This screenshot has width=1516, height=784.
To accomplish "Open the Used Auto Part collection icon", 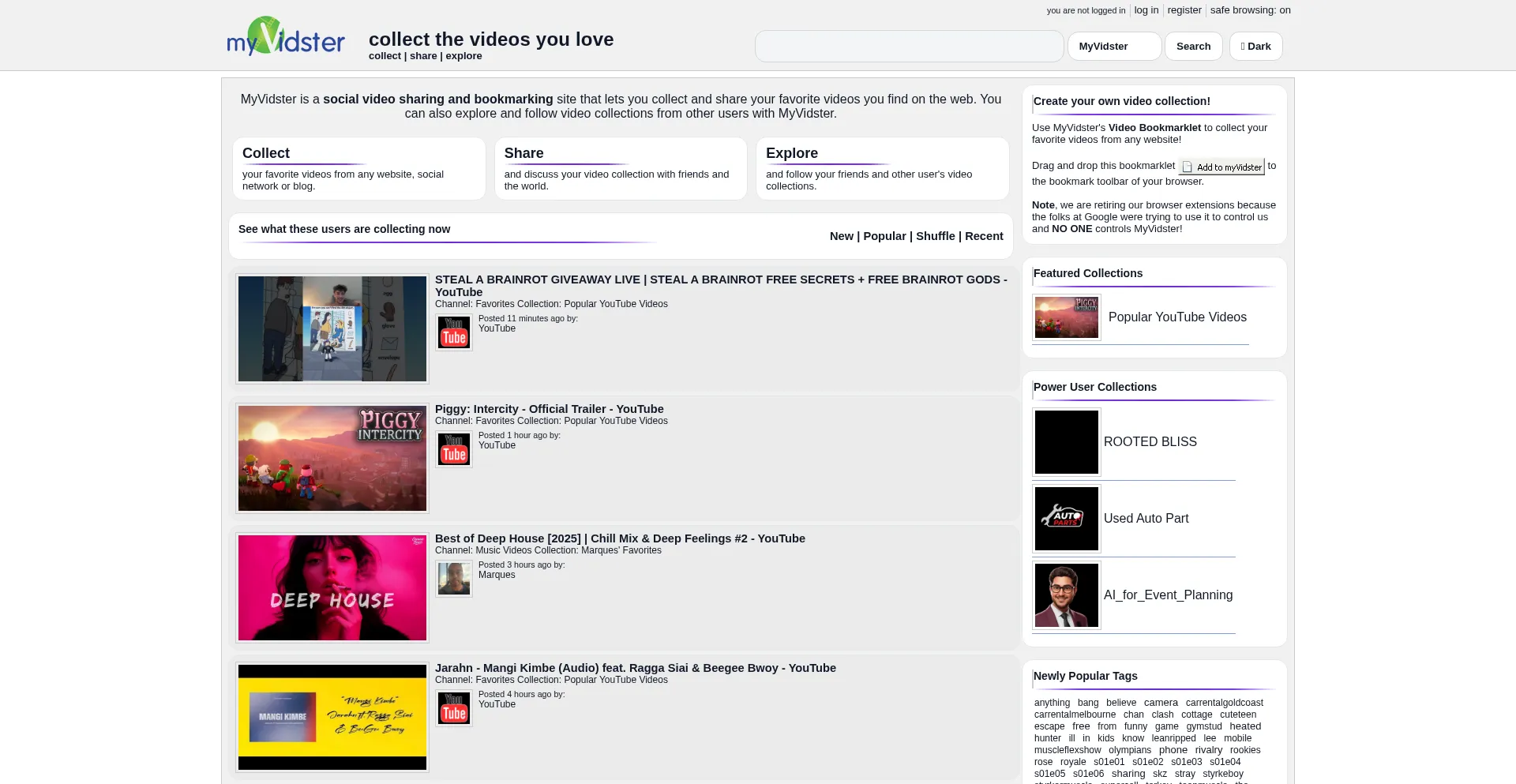I will (x=1066, y=519).
